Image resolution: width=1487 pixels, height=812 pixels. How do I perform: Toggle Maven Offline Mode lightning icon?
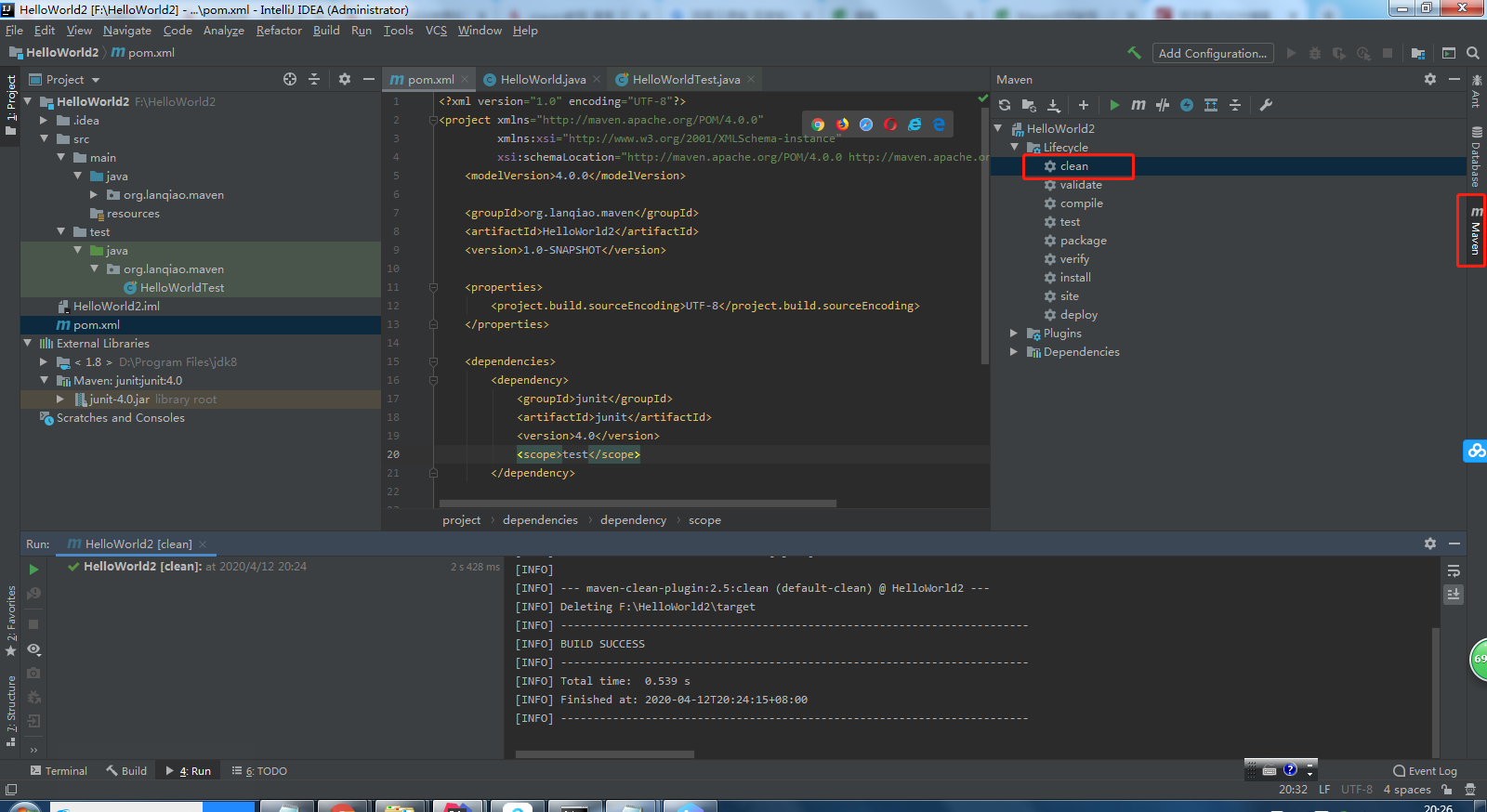pos(1187,105)
